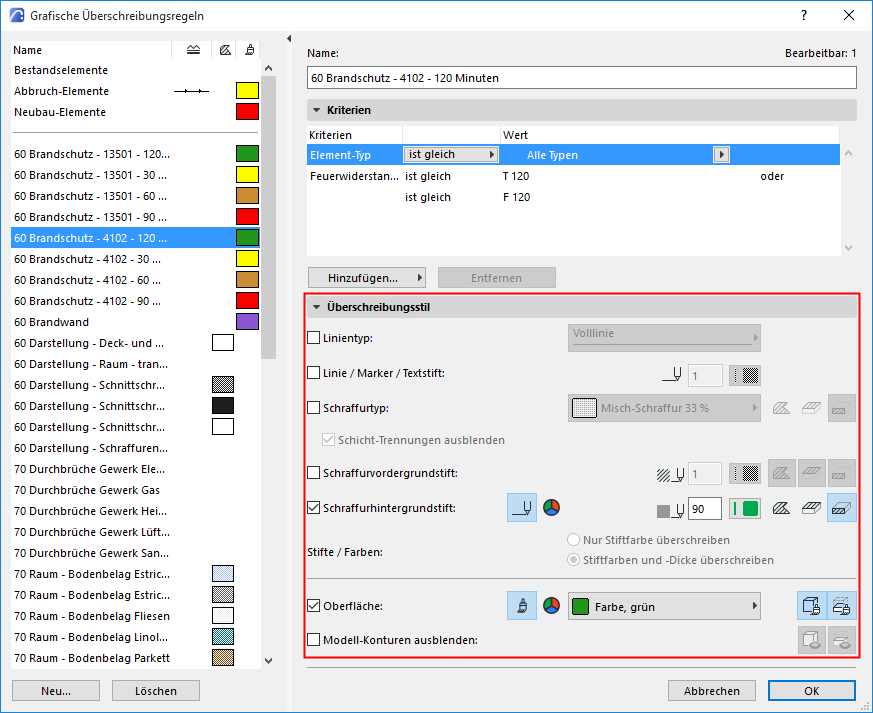Click the Abbrechen button

pyautogui.click(x=712, y=691)
